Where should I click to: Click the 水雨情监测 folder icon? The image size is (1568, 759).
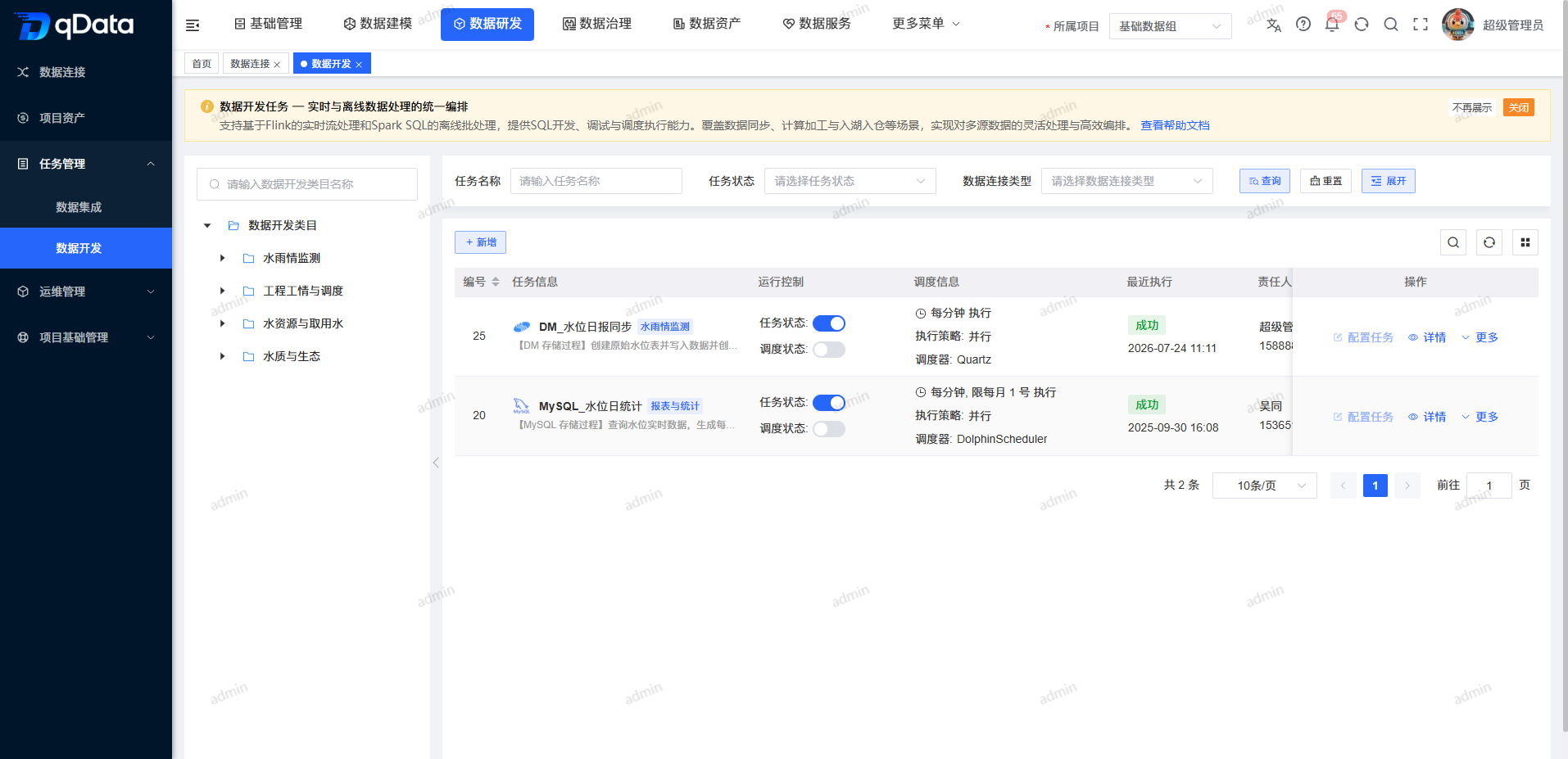(x=248, y=258)
